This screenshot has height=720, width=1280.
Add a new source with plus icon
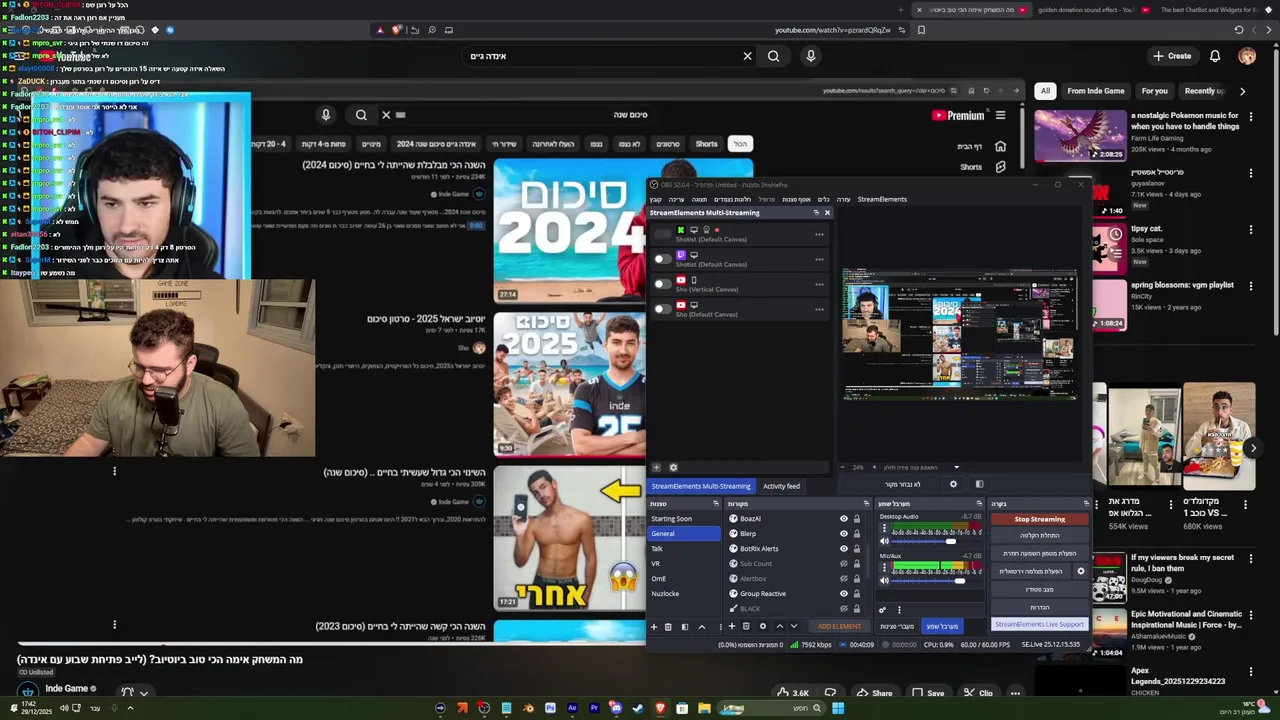pyautogui.click(x=732, y=626)
